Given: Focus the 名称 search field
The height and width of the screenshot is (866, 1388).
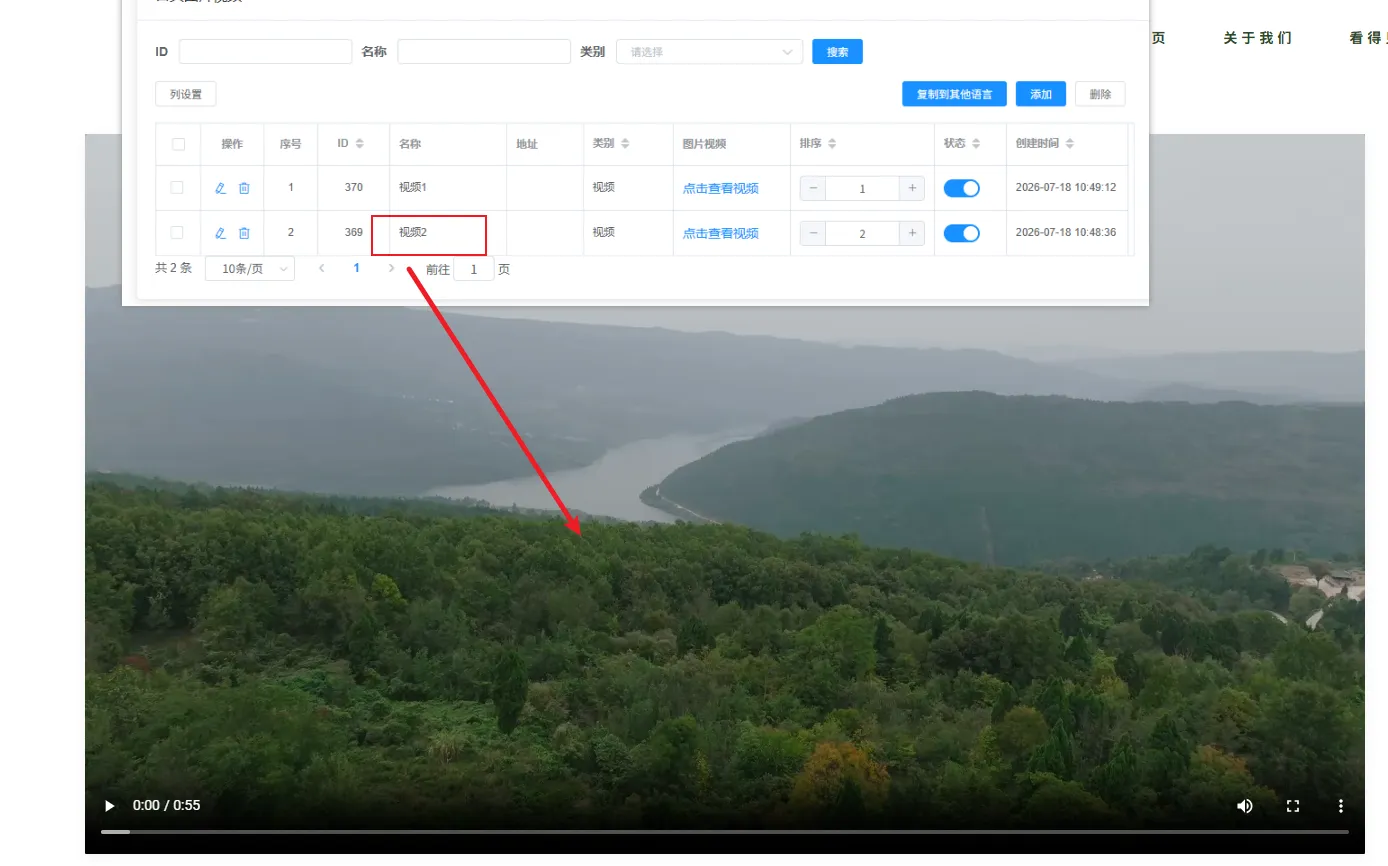Looking at the screenshot, I should click(x=484, y=52).
